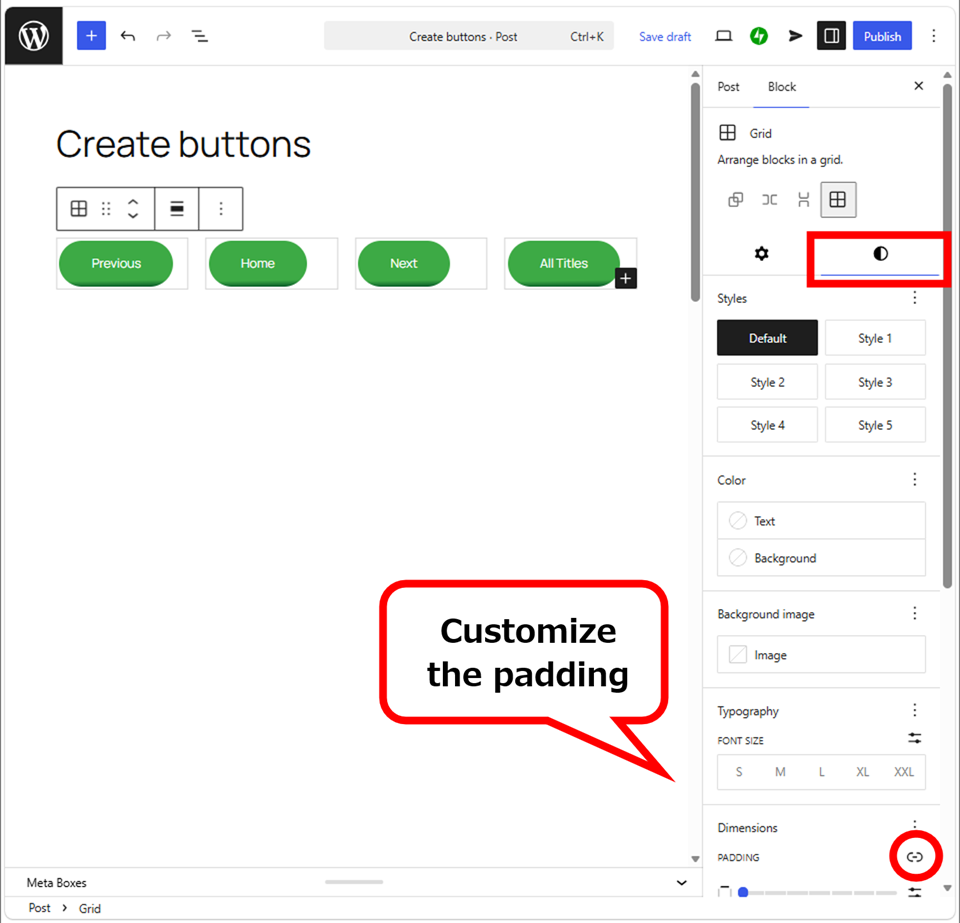Move block down arrow

pyautogui.click(x=133, y=215)
